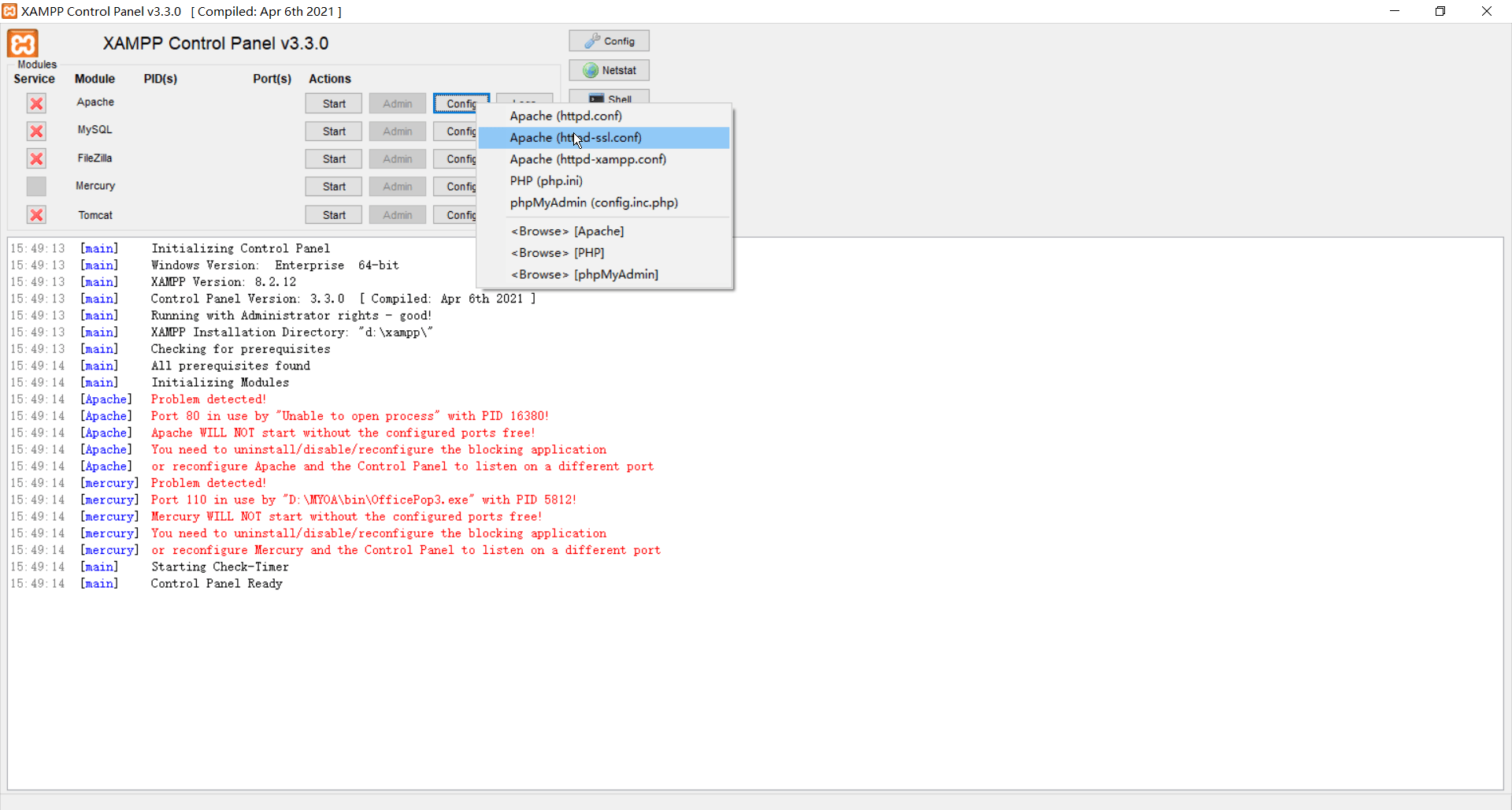Start the Mercury module

[x=334, y=186]
